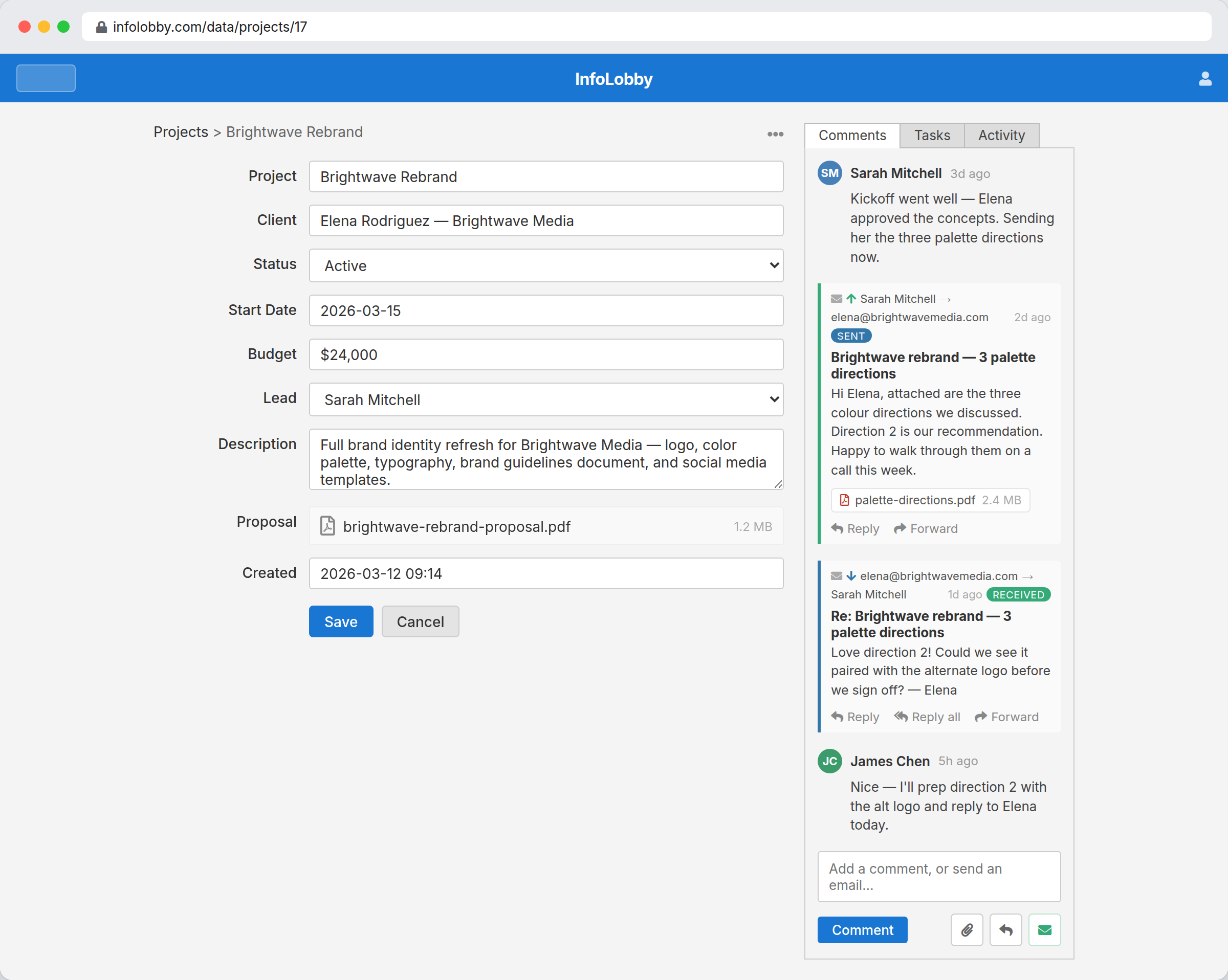Viewport: 1228px width, 980px height.
Task: Click the Description text area
Action: [545, 459]
